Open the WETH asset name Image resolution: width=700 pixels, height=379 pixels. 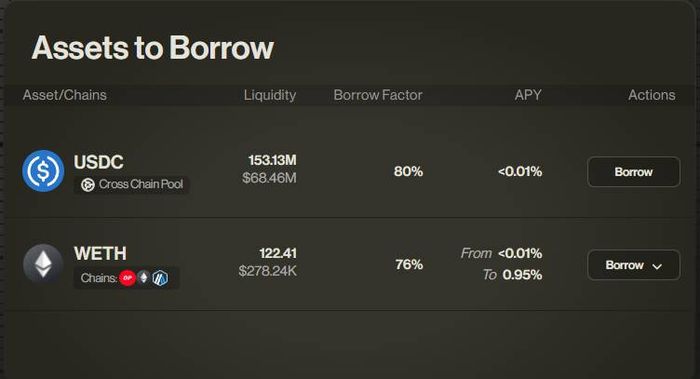100,254
